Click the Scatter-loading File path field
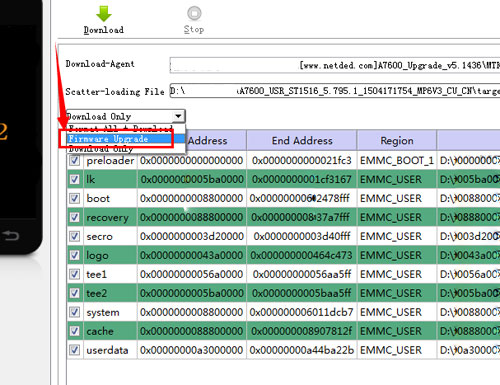 335,90
